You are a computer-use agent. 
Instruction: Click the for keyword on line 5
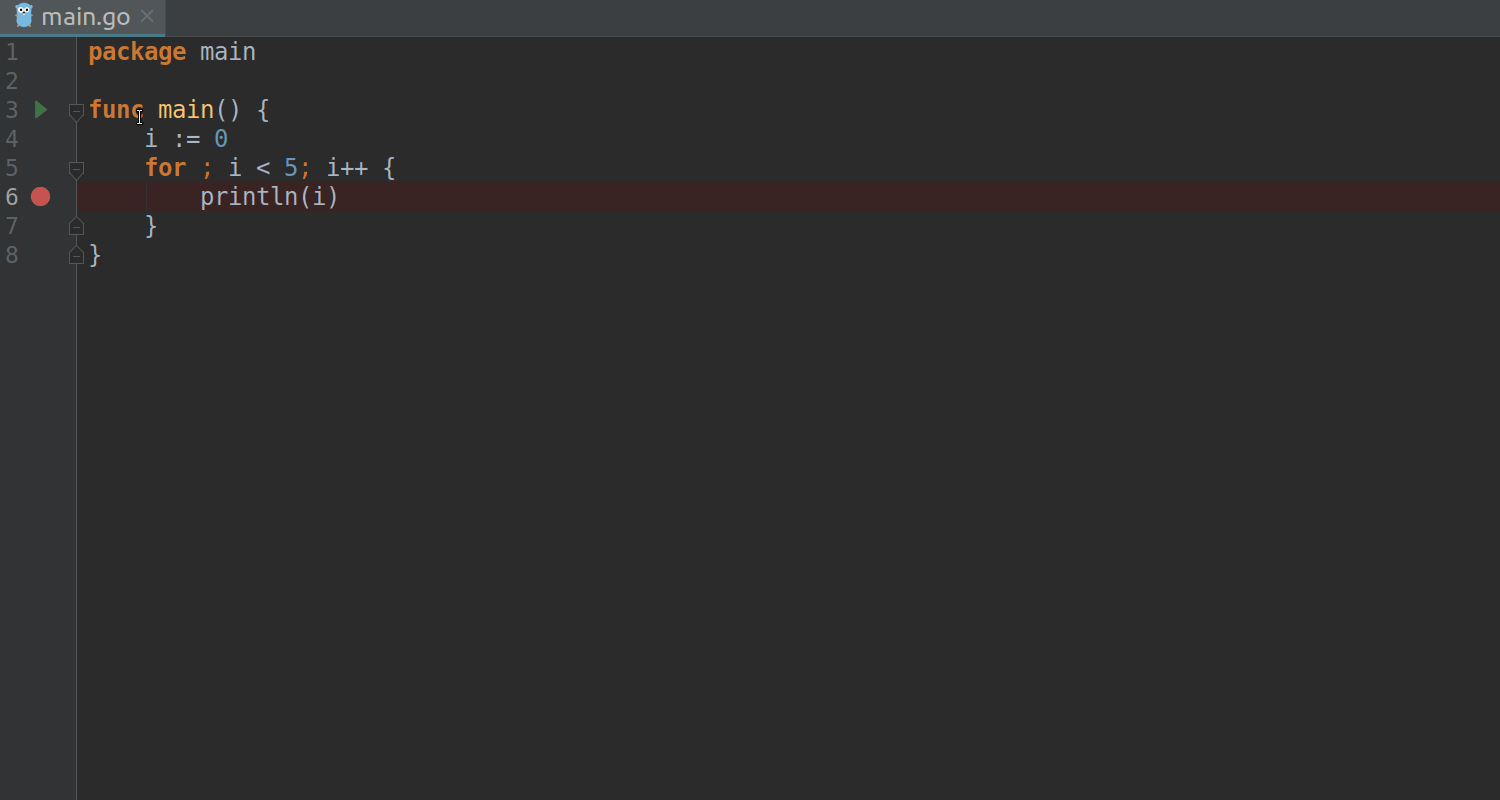point(165,167)
